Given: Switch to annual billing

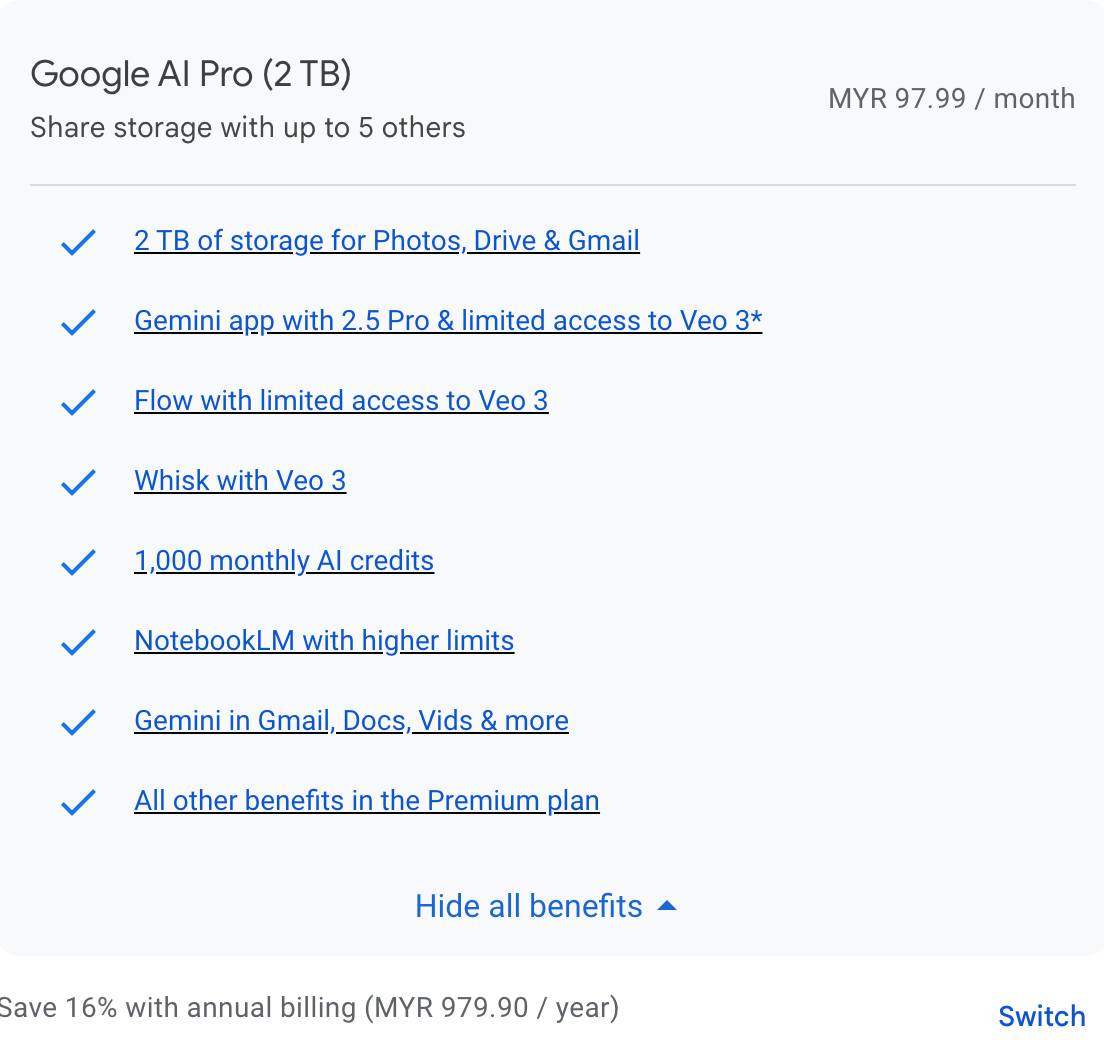Looking at the screenshot, I should (1041, 1016).
